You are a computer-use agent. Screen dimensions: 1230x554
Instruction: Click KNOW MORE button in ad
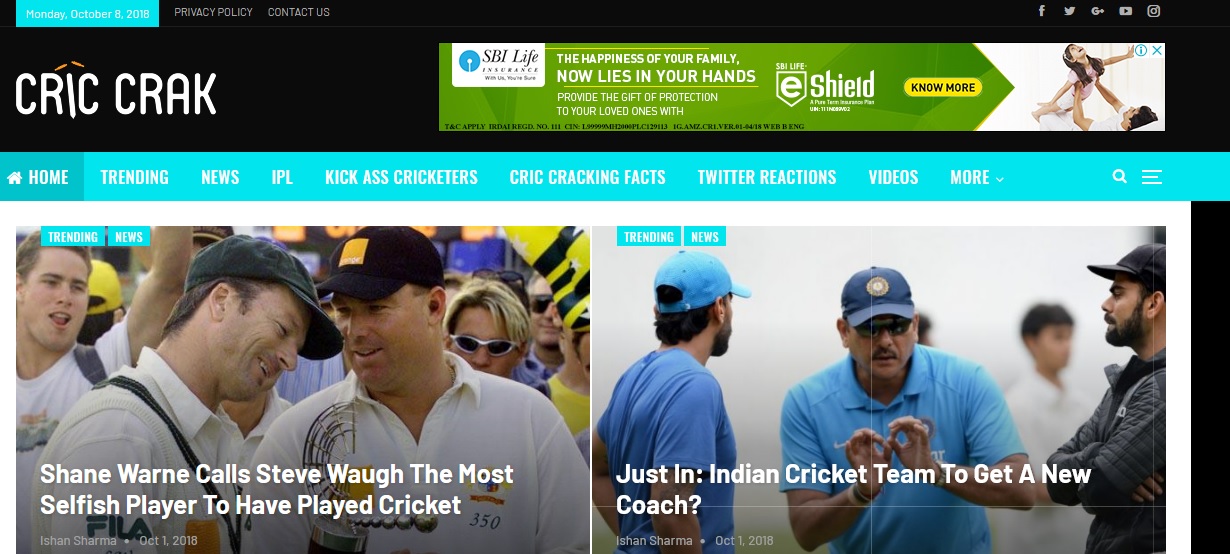(x=943, y=87)
